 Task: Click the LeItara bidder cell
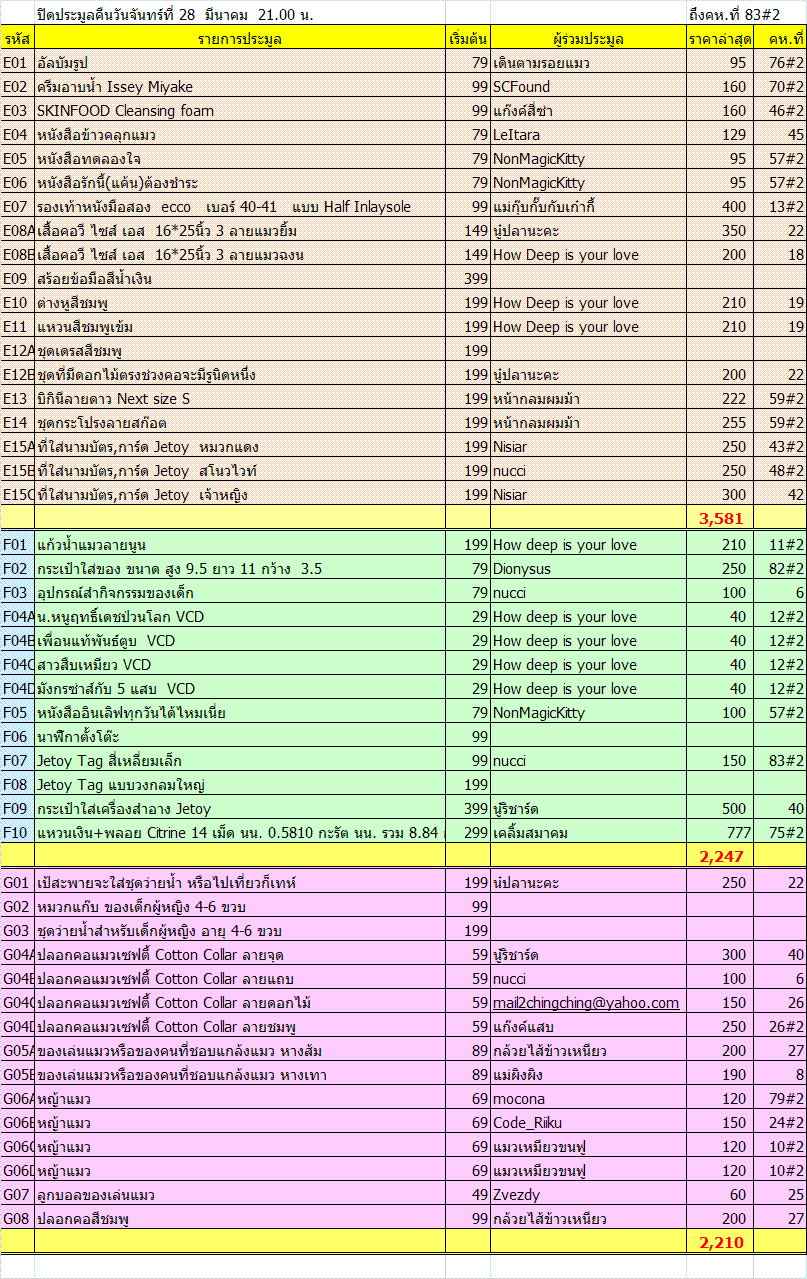click(588, 135)
